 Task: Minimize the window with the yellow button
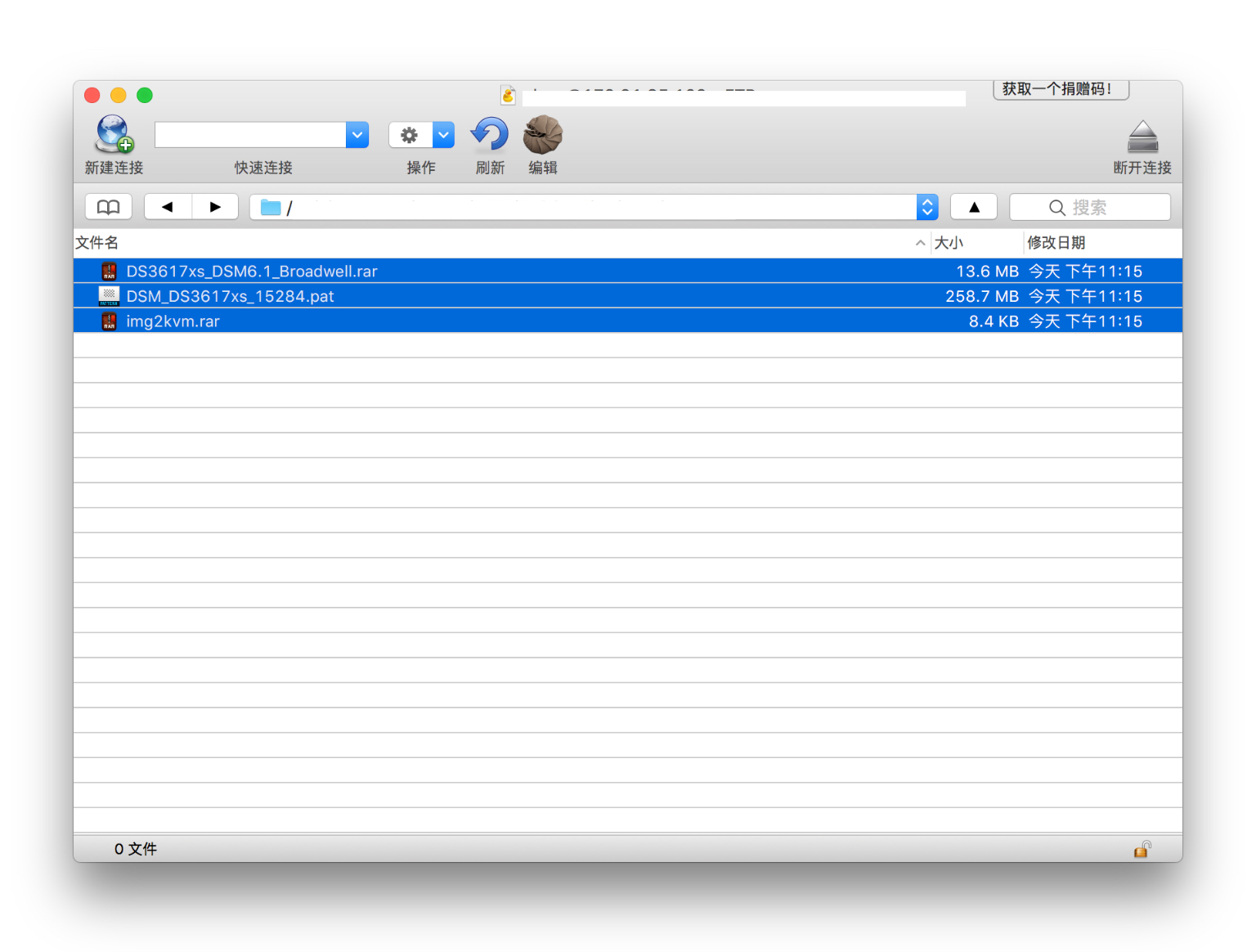119,95
